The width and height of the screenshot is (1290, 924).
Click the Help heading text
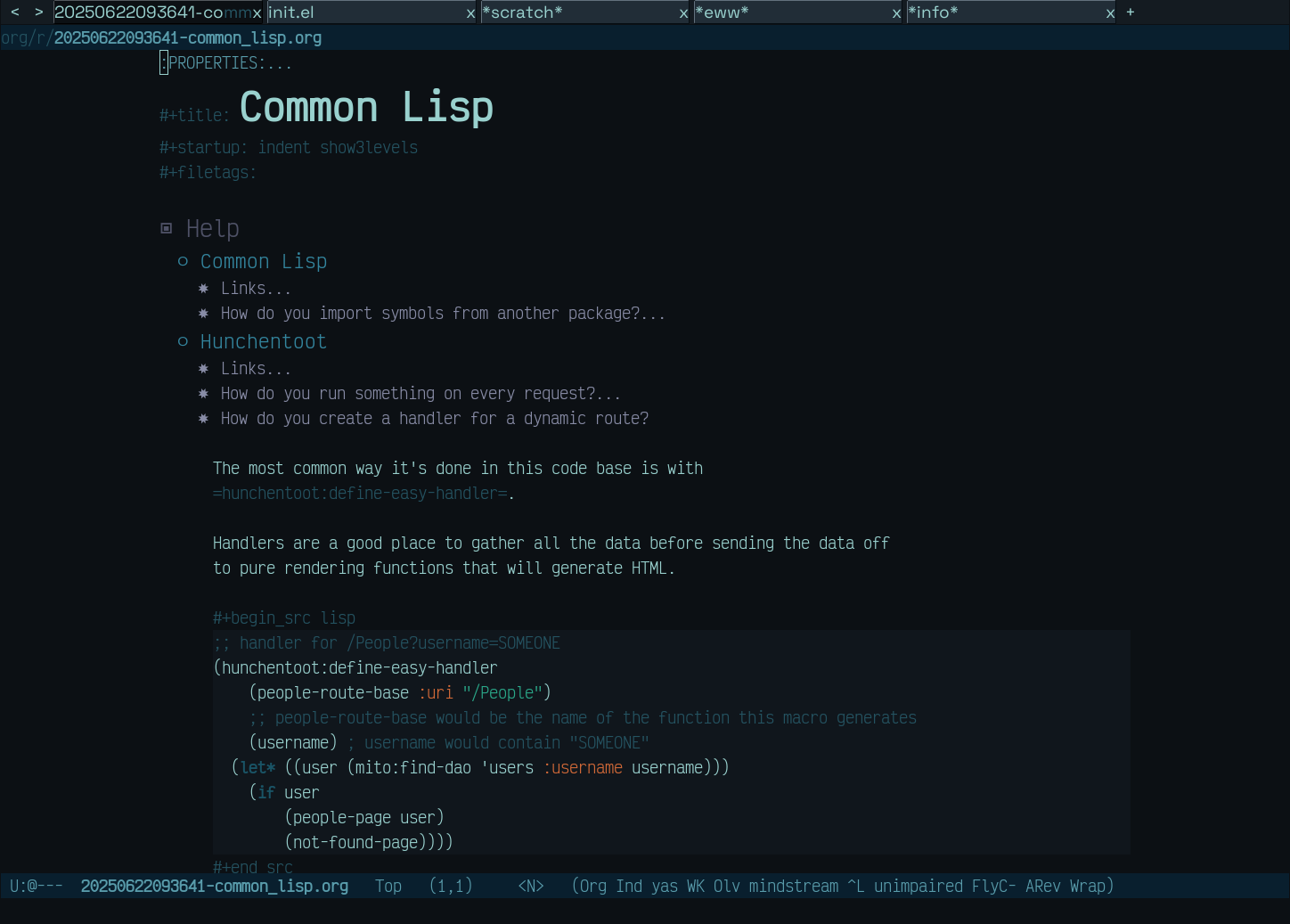(x=213, y=229)
